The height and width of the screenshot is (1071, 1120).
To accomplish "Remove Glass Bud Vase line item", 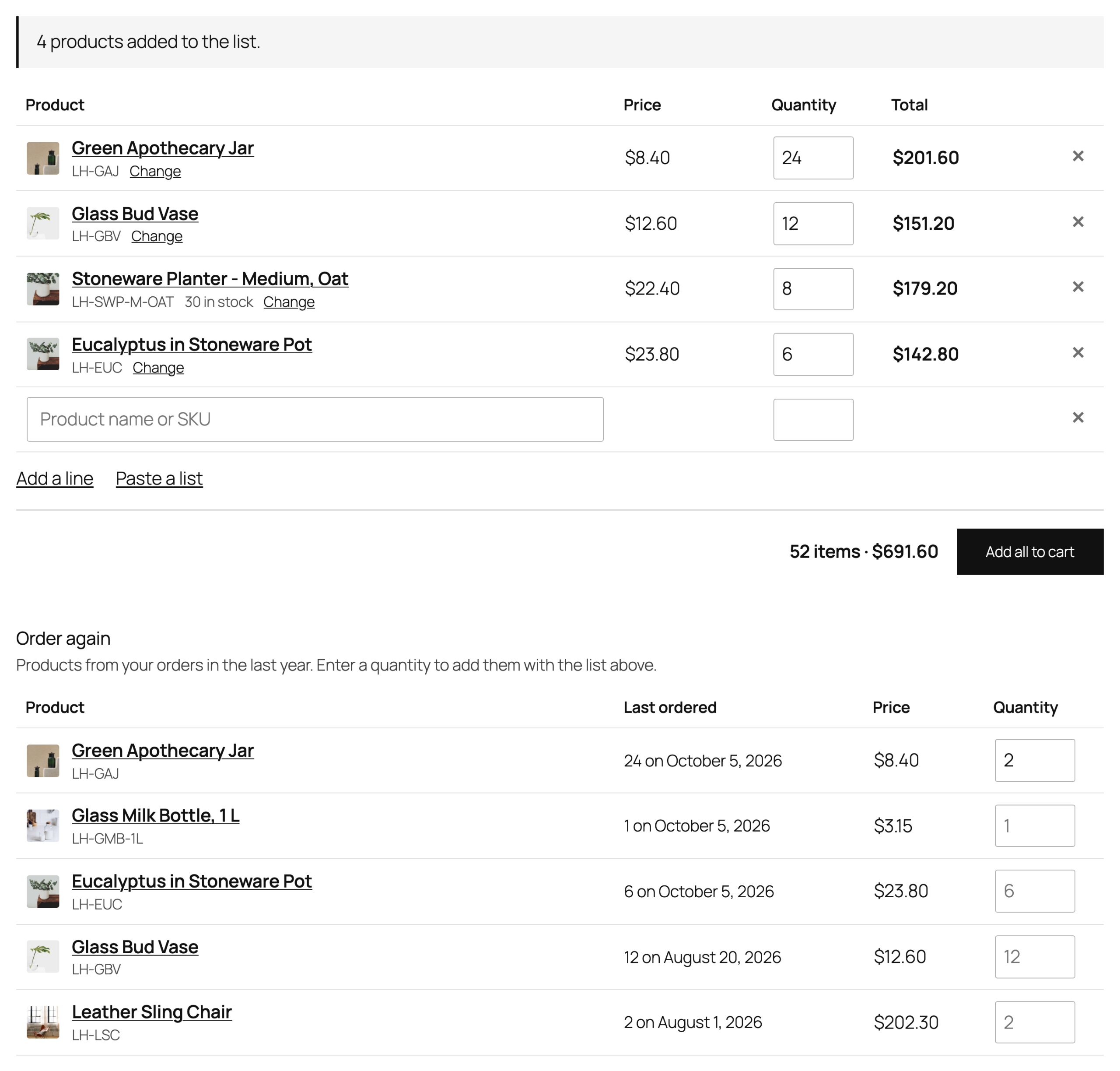I will pos(1078,222).
